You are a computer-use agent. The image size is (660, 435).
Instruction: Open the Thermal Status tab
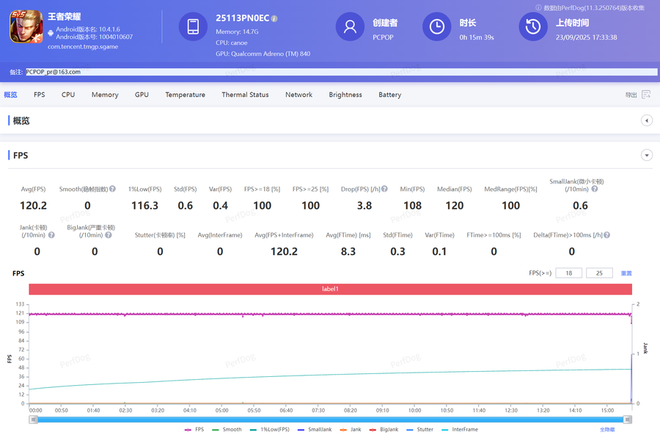(x=245, y=95)
